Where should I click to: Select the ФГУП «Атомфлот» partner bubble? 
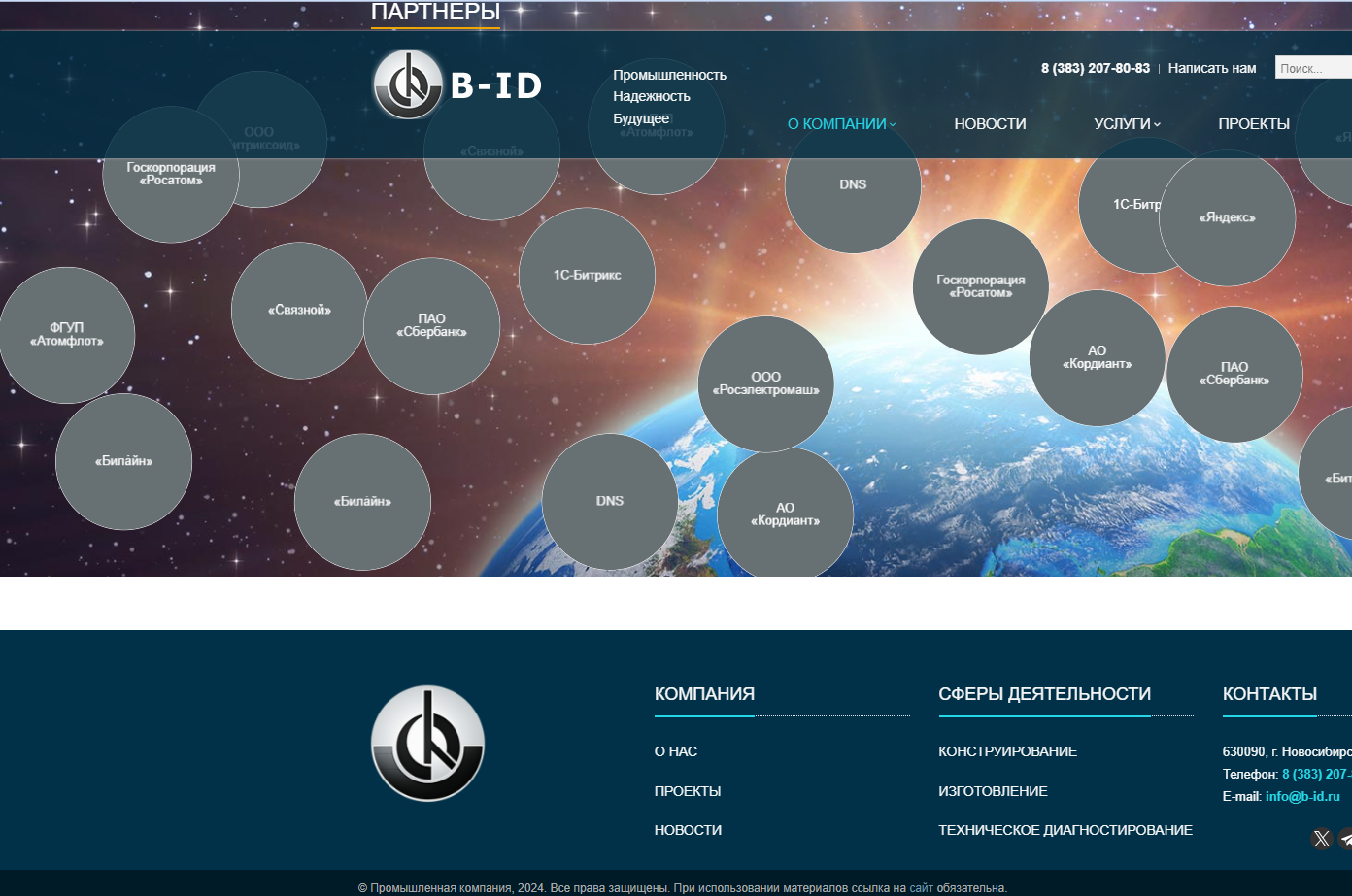pos(66,335)
